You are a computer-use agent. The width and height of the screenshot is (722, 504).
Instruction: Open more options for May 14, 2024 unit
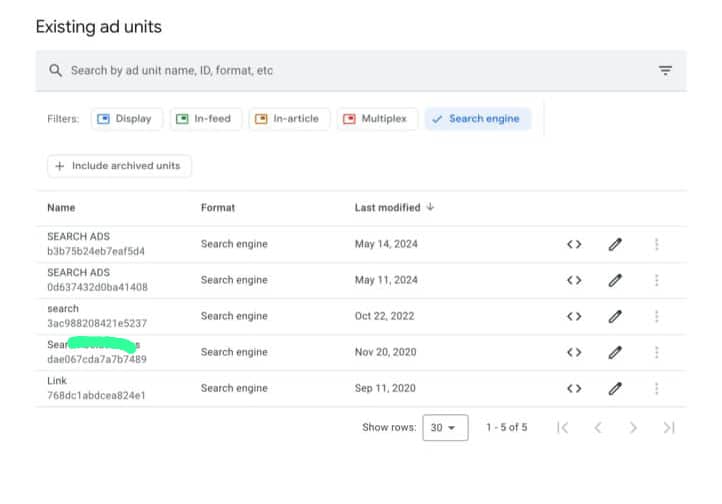[x=657, y=244]
